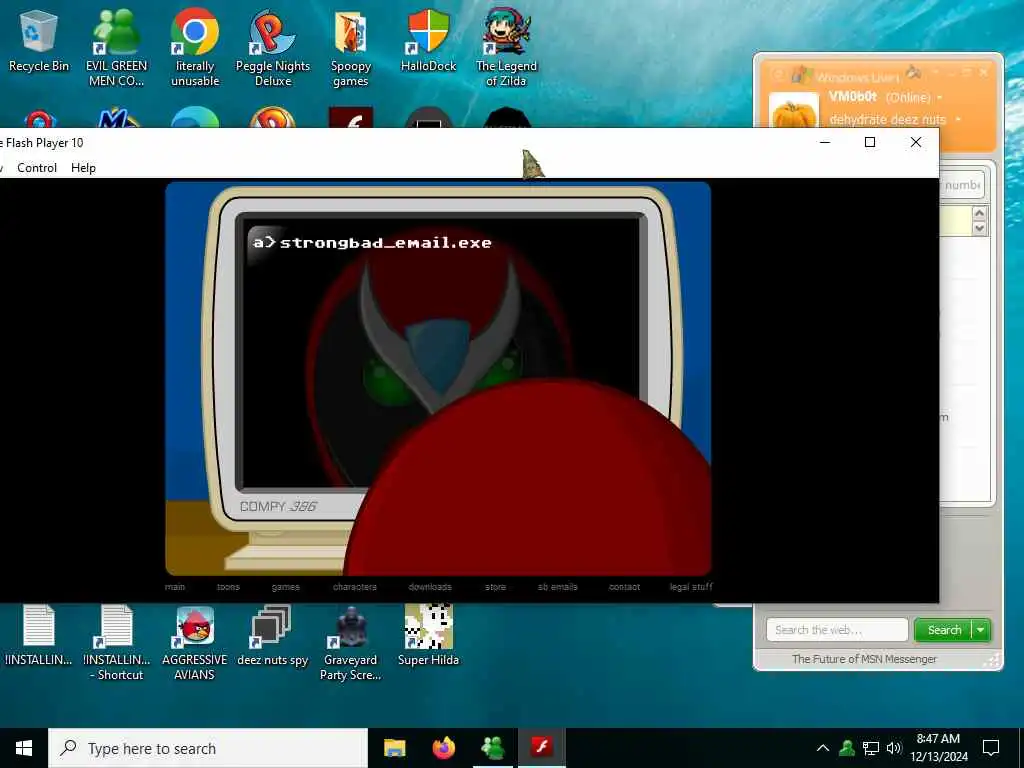1024x768 pixels.
Task: Click the Messenger list scroll-up arrow
Action: coord(979,214)
